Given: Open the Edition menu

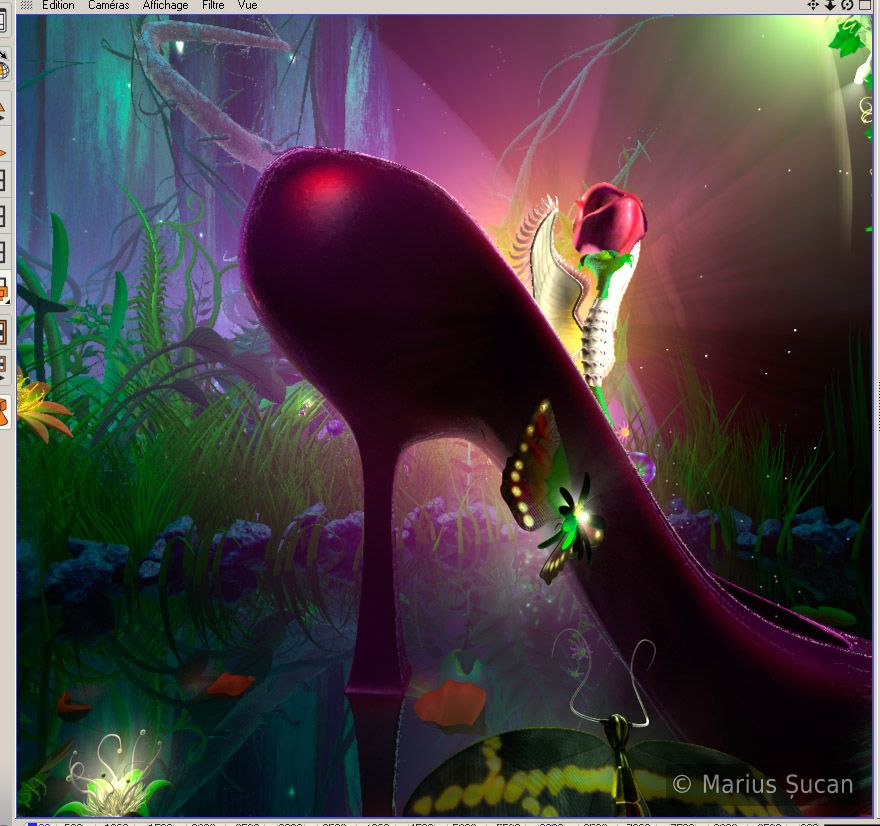Looking at the screenshot, I should [x=58, y=5].
